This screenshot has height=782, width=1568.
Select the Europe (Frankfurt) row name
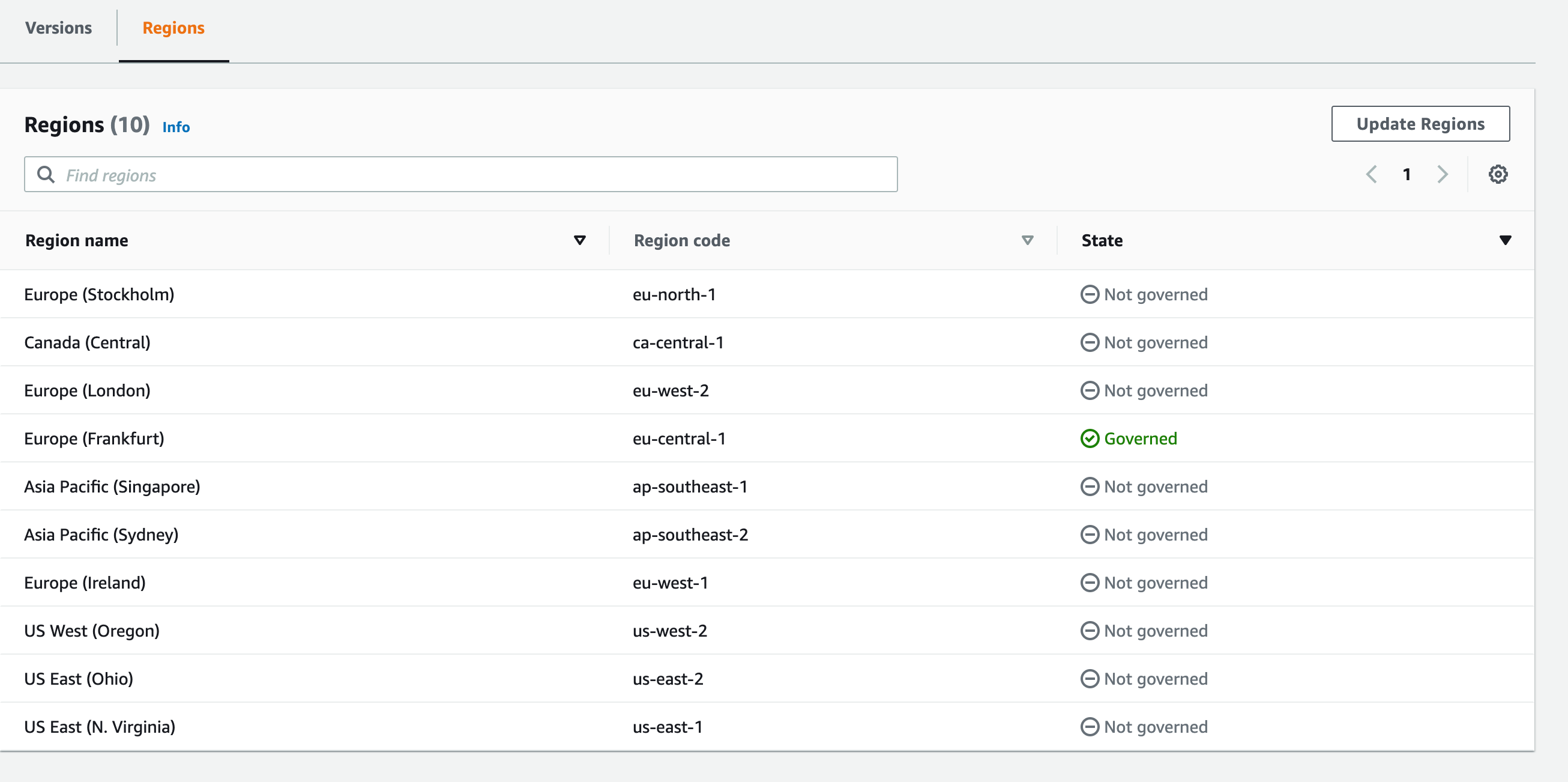pos(94,438)
